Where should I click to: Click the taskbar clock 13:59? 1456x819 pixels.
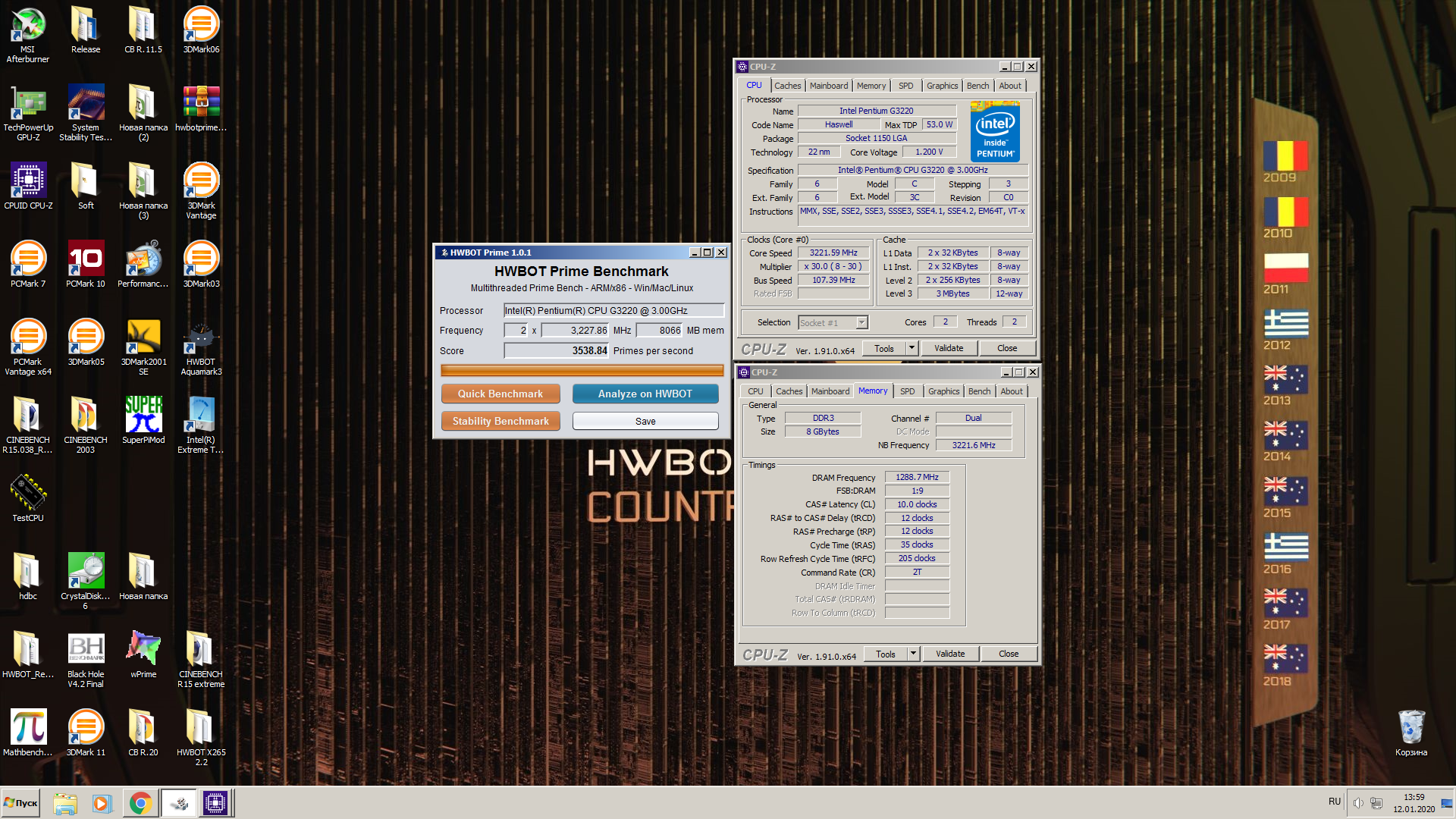click(1414, 797)
